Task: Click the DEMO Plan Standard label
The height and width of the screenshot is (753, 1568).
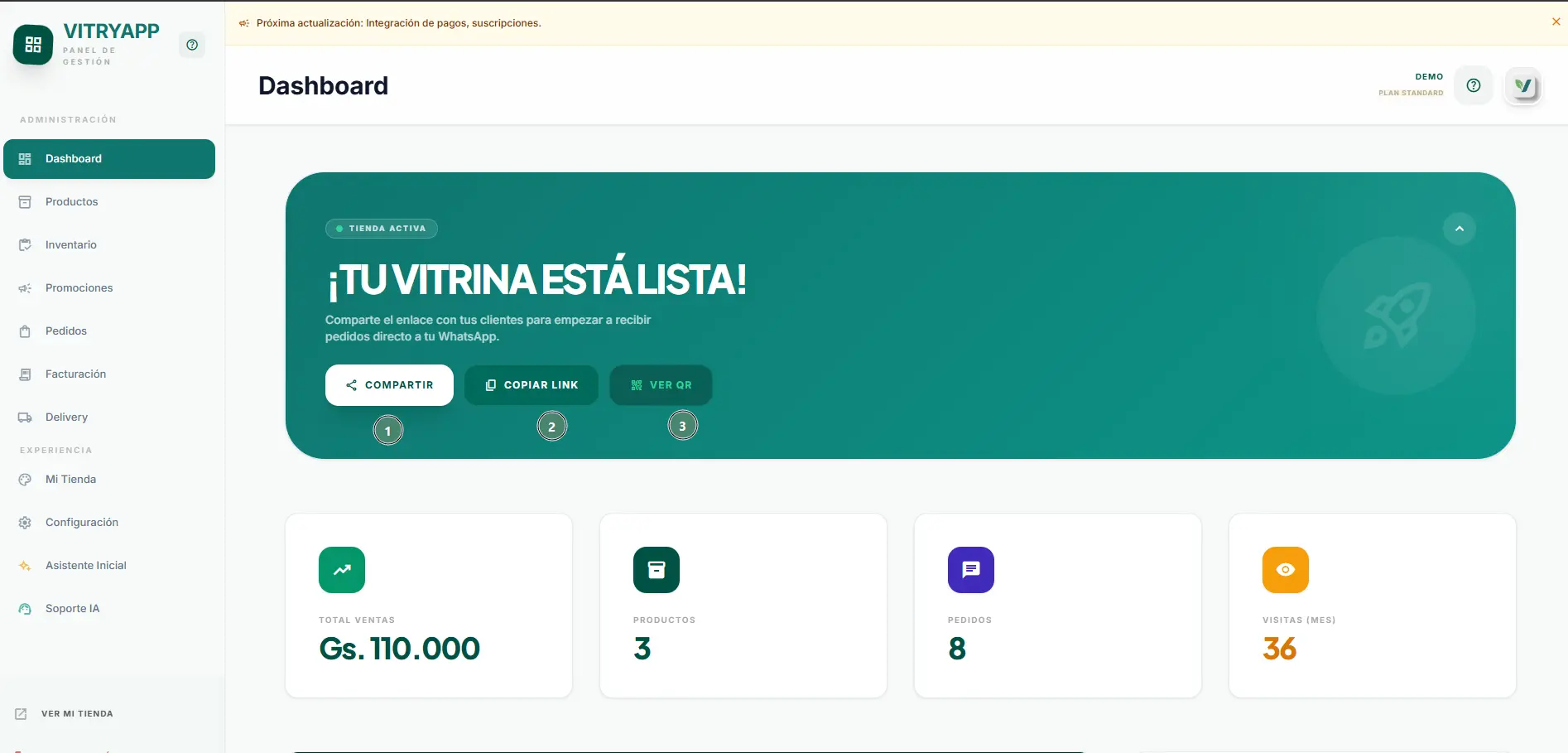Action: pos(1411,84)
